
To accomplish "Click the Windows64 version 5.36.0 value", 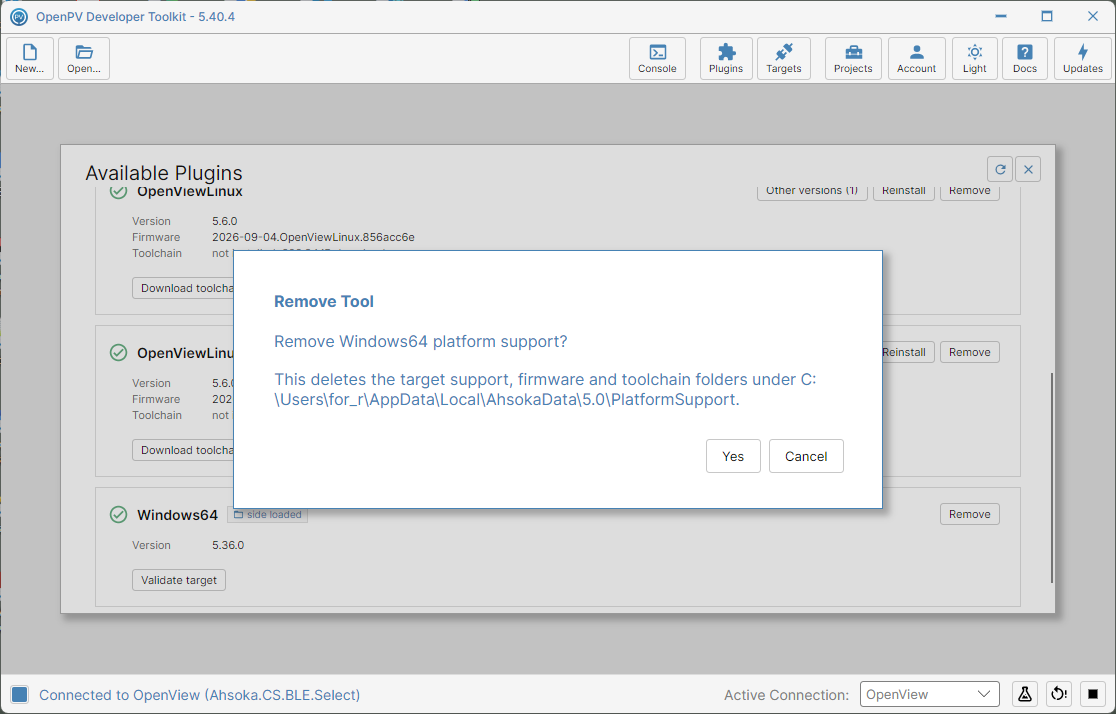I will click(228, 545).
